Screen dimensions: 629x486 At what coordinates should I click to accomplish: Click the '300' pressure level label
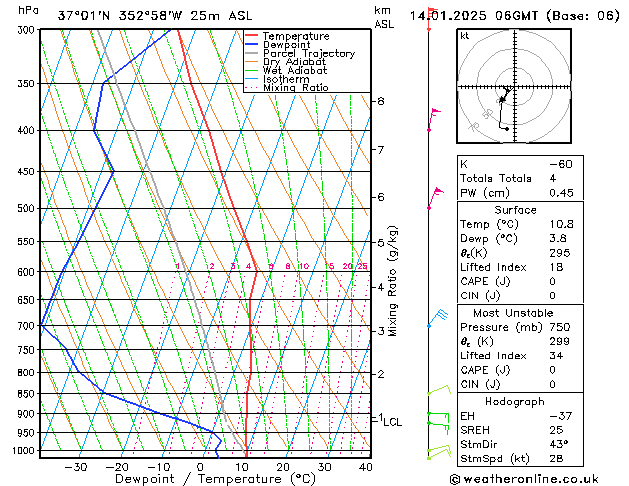28,30
